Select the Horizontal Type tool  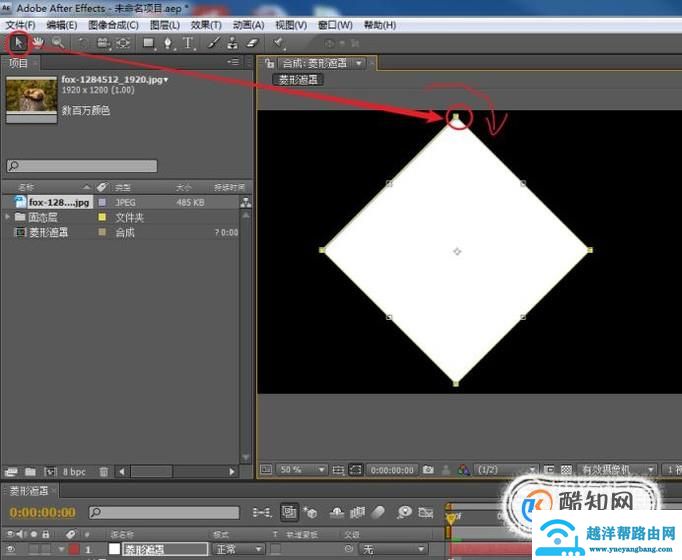coord(187,43)
